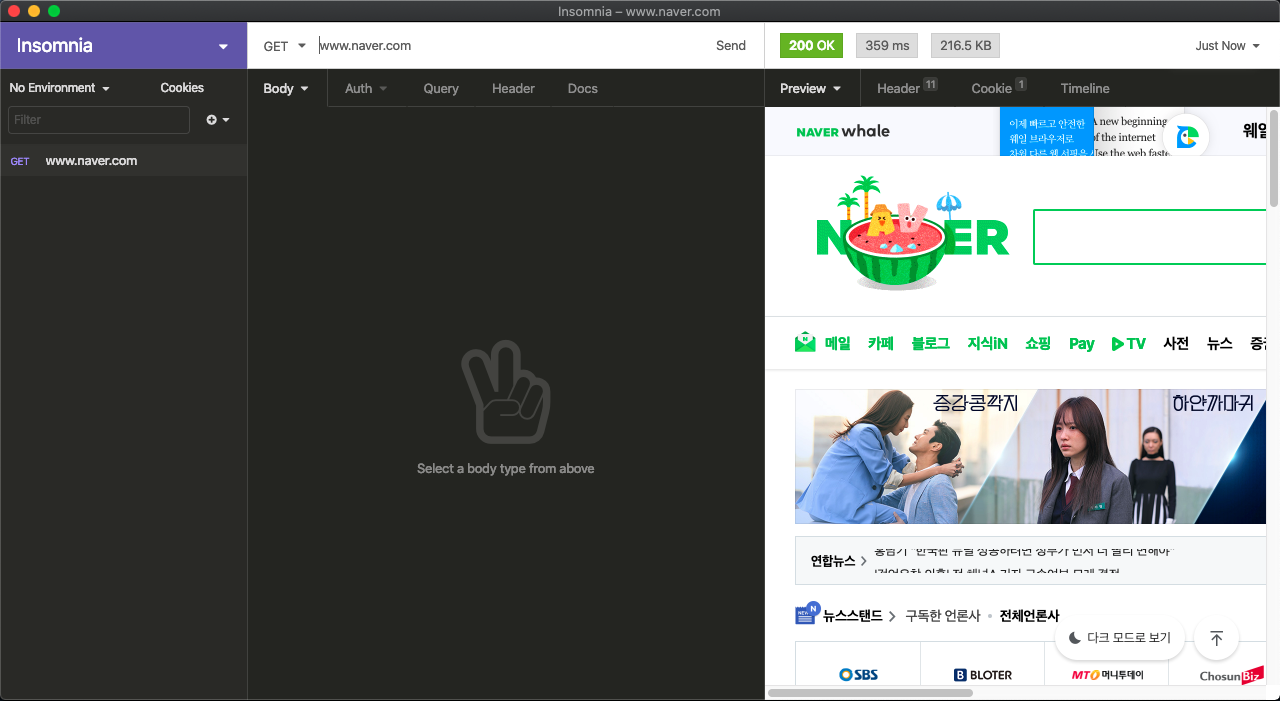Open the BLOTER press logo

(983, 675)
